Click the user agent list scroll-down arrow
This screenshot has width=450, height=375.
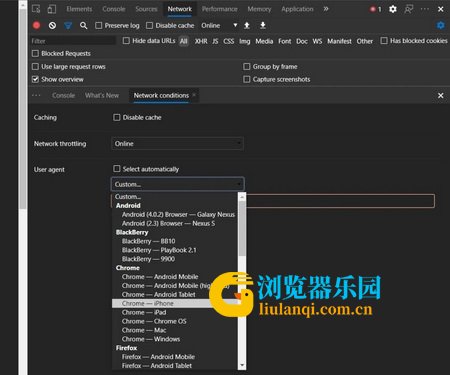(x=242, y=365)
